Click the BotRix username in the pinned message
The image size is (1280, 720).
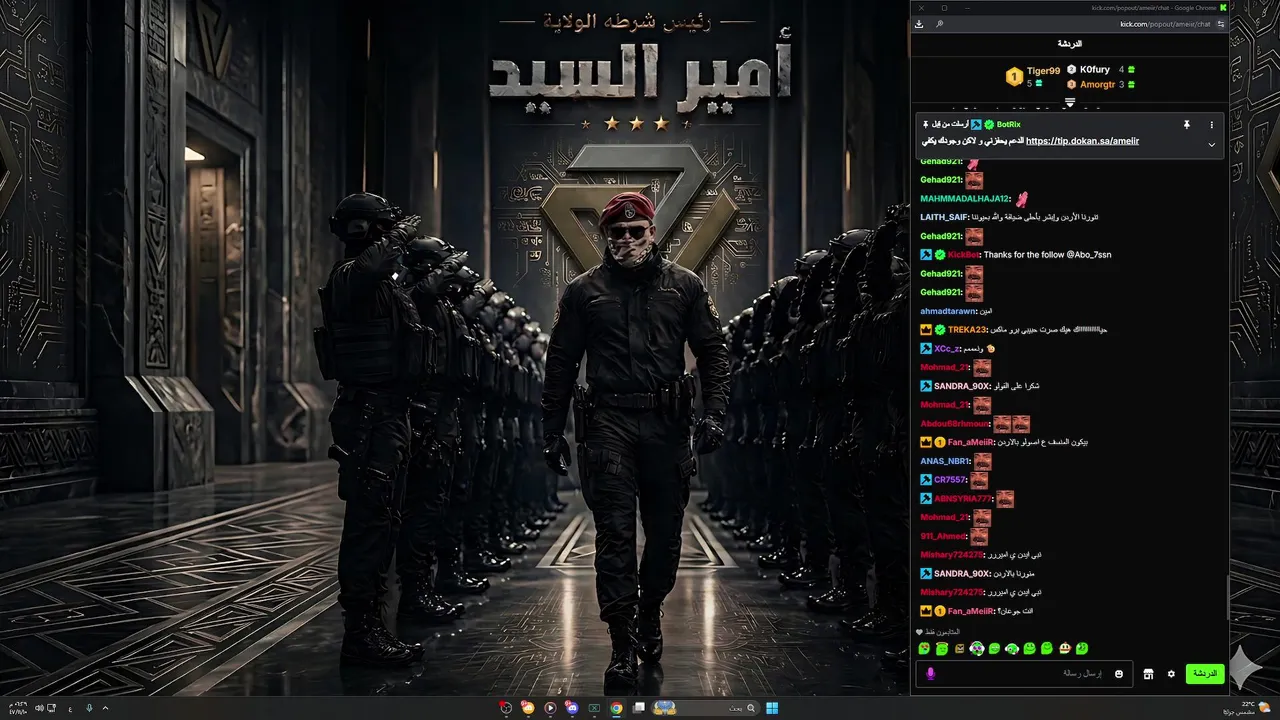pyautogui.click(x=1009, y=125)
